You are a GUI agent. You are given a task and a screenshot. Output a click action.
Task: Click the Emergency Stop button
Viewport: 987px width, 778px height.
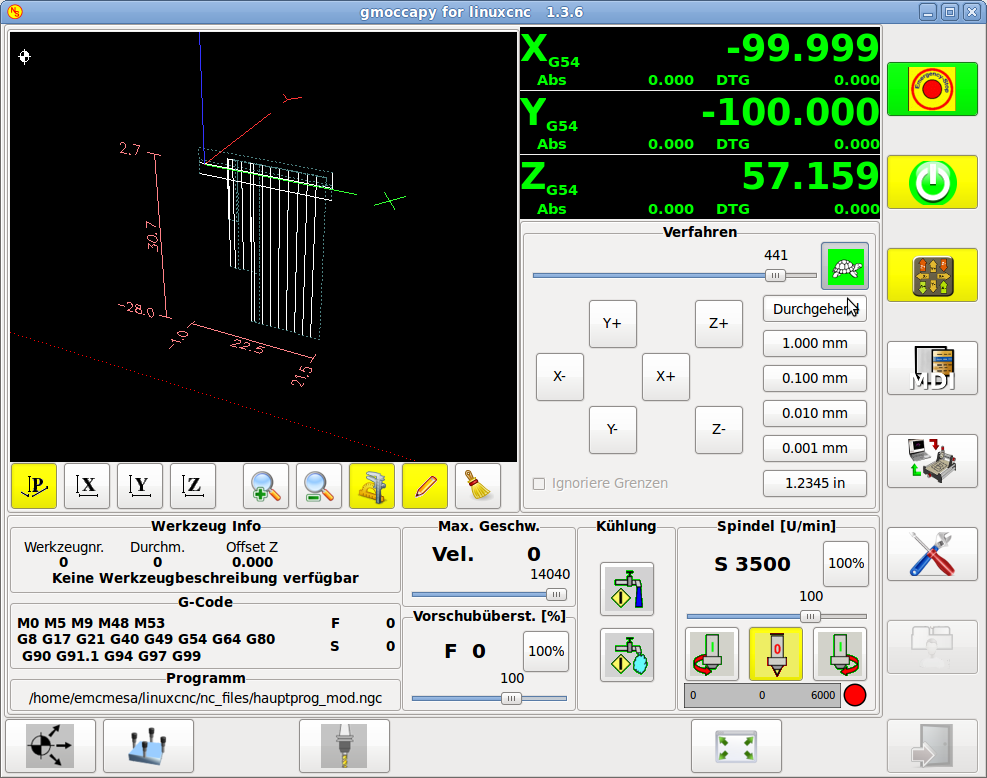[932, 89]
